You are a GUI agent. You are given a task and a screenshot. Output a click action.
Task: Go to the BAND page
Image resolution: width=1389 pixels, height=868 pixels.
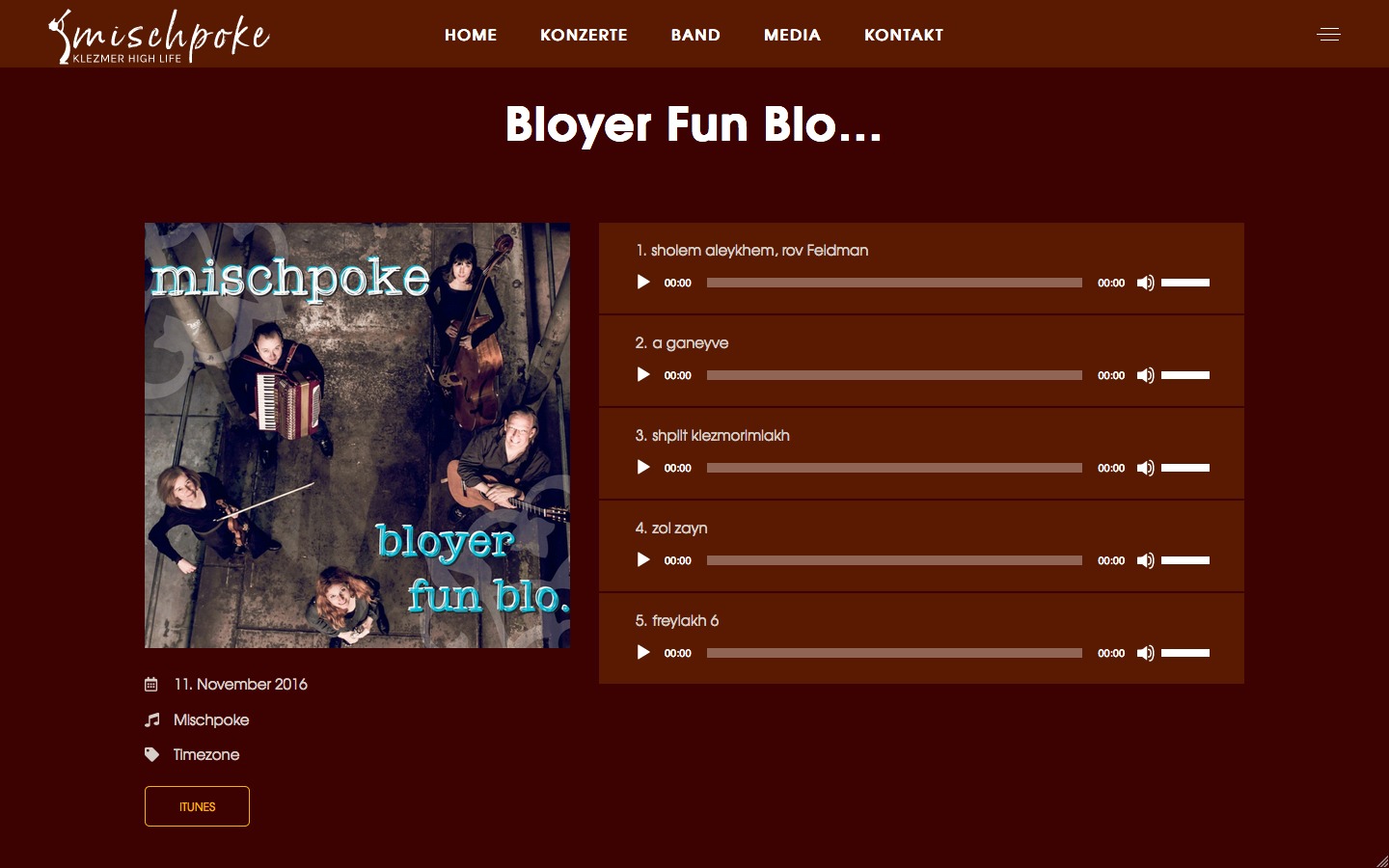point(695,35)
